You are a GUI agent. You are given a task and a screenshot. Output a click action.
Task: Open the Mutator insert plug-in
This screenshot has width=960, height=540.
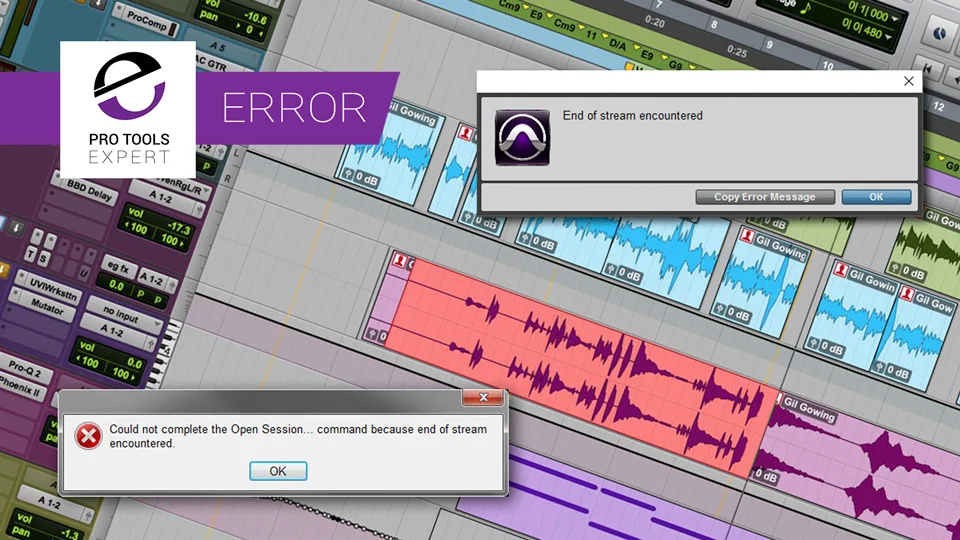47,306
